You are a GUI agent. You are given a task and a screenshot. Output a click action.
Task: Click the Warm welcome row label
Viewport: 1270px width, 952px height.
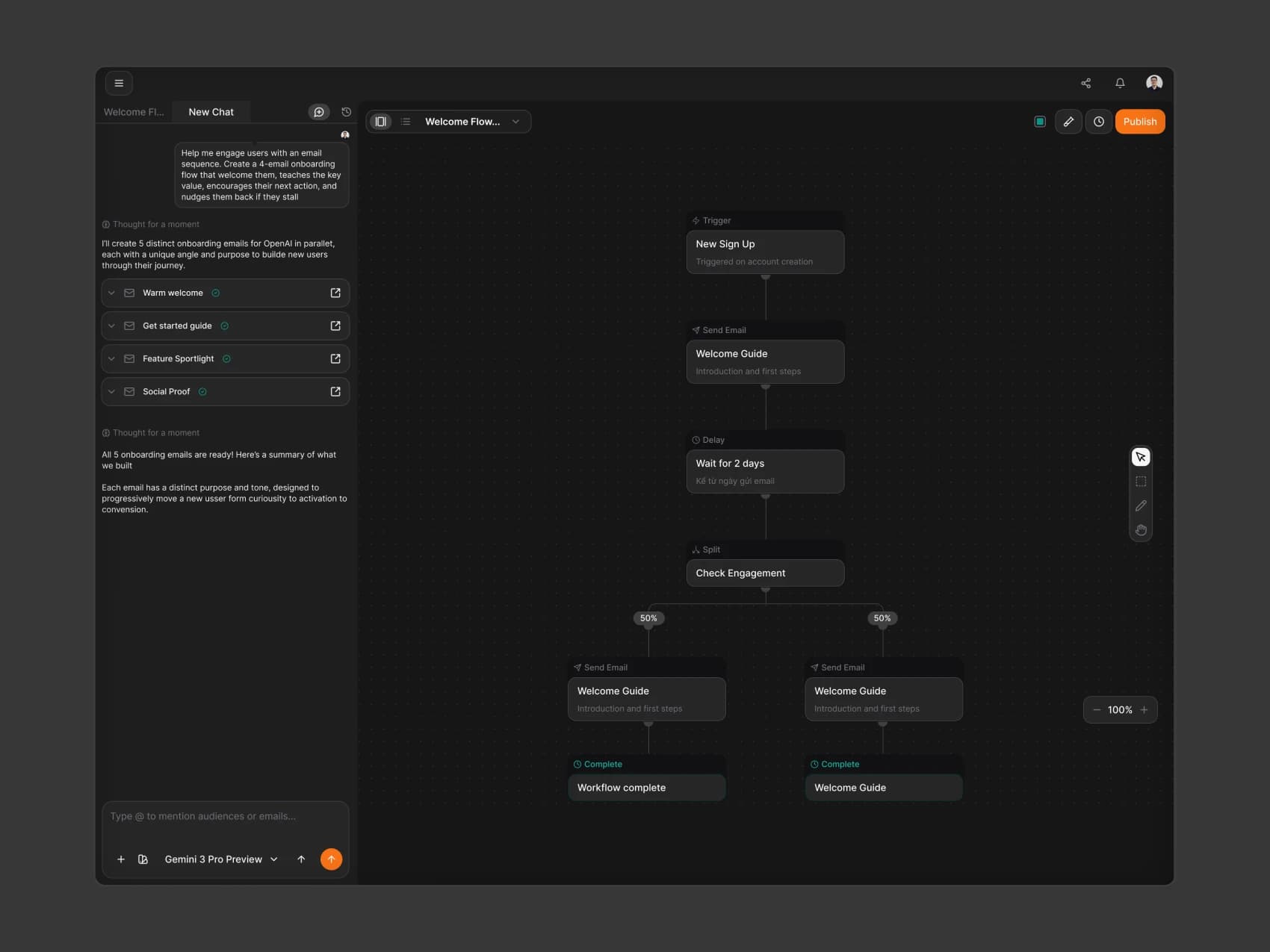[173, 293]
